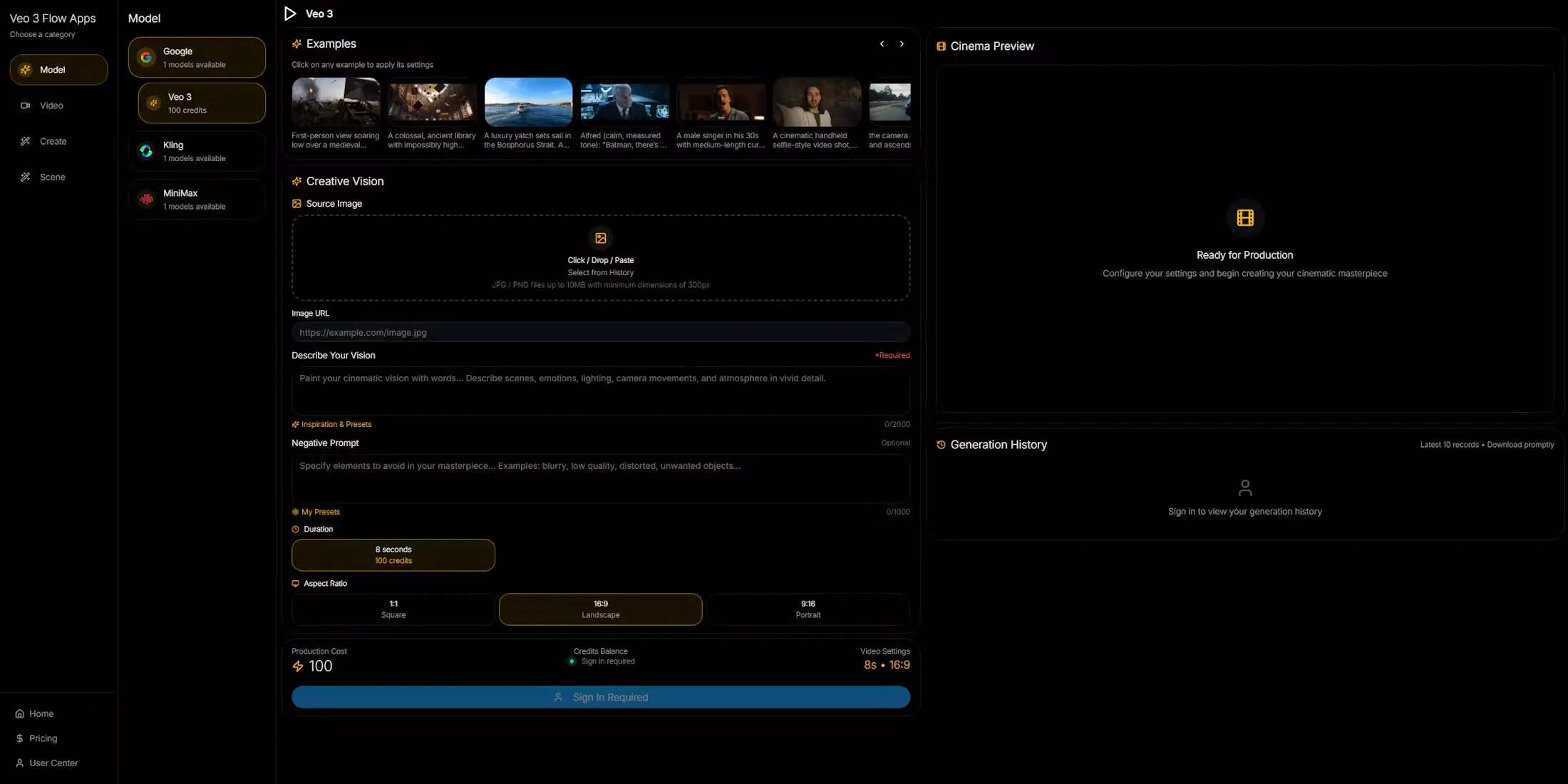Switch to the Scene category
Screen dimensions: 1568x784
point(52,177)
